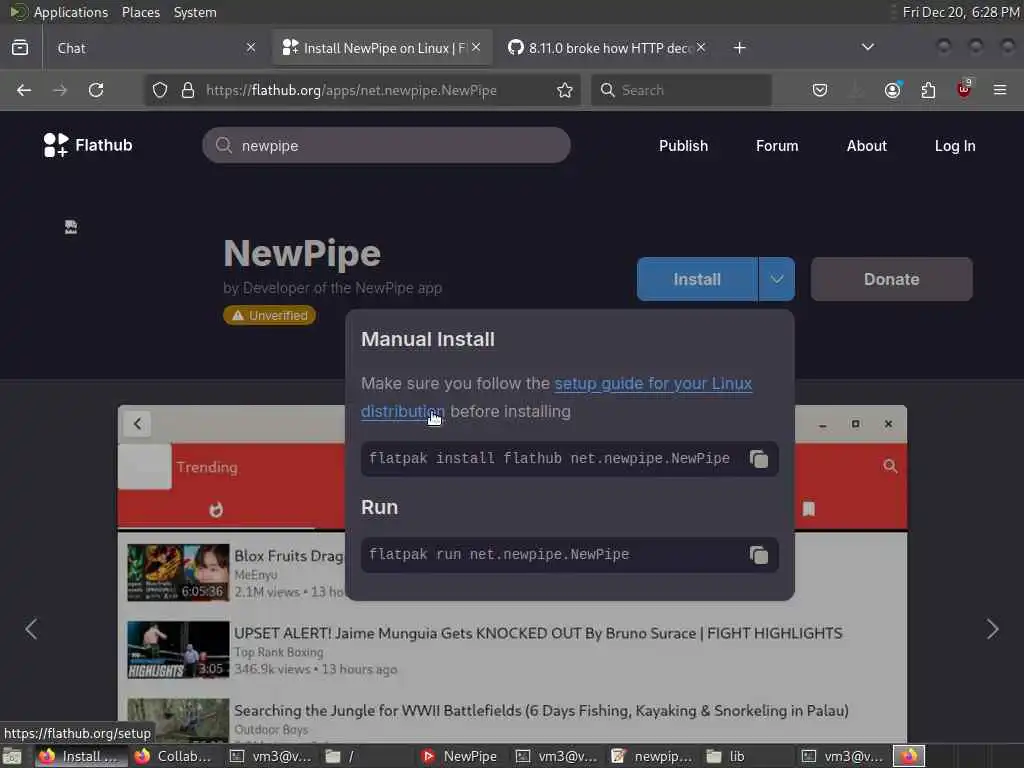Open the Firefox hamburger menu
This screenshot has width=1024, height=768.
[1000, 90]
